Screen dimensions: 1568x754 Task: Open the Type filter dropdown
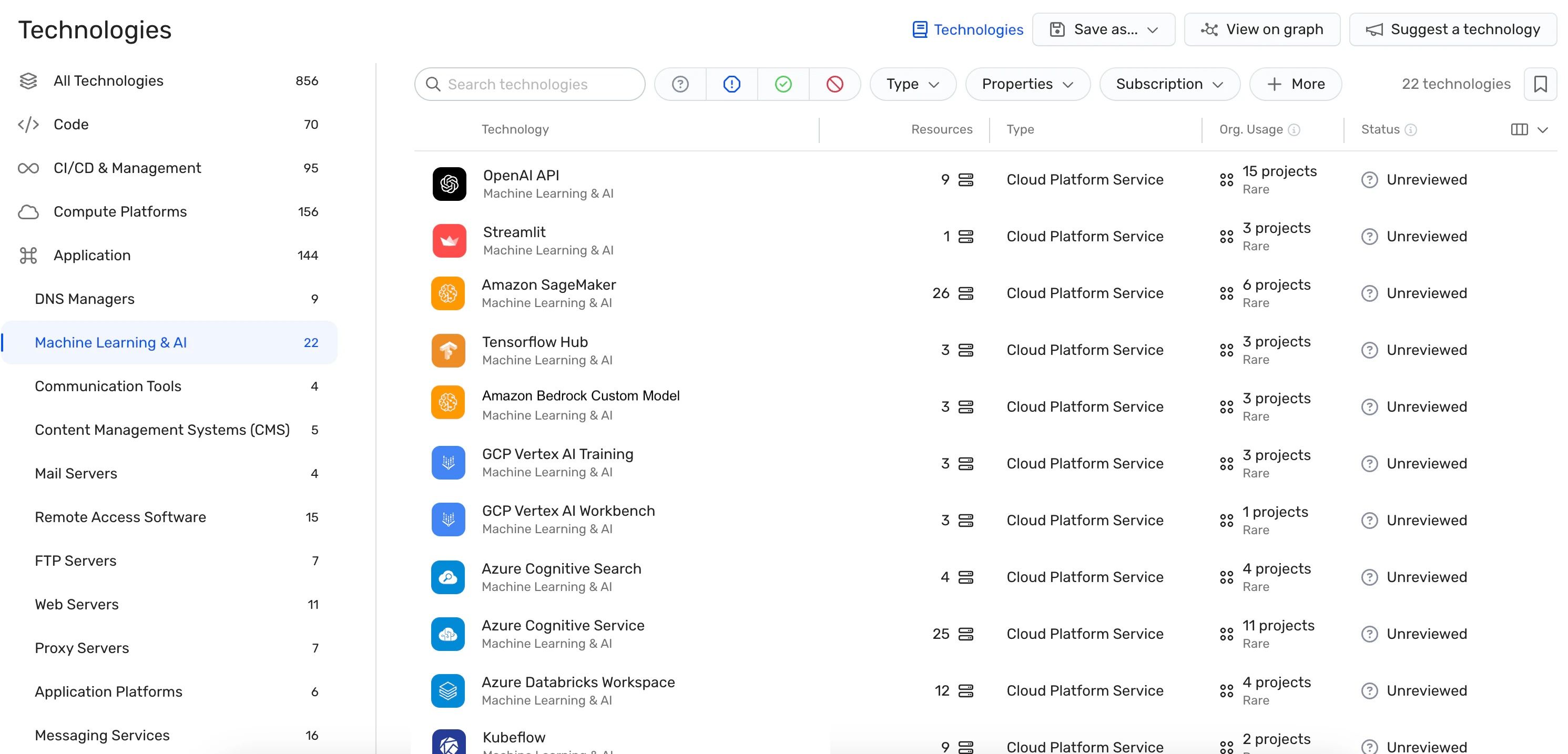click(x=912, y=84)
